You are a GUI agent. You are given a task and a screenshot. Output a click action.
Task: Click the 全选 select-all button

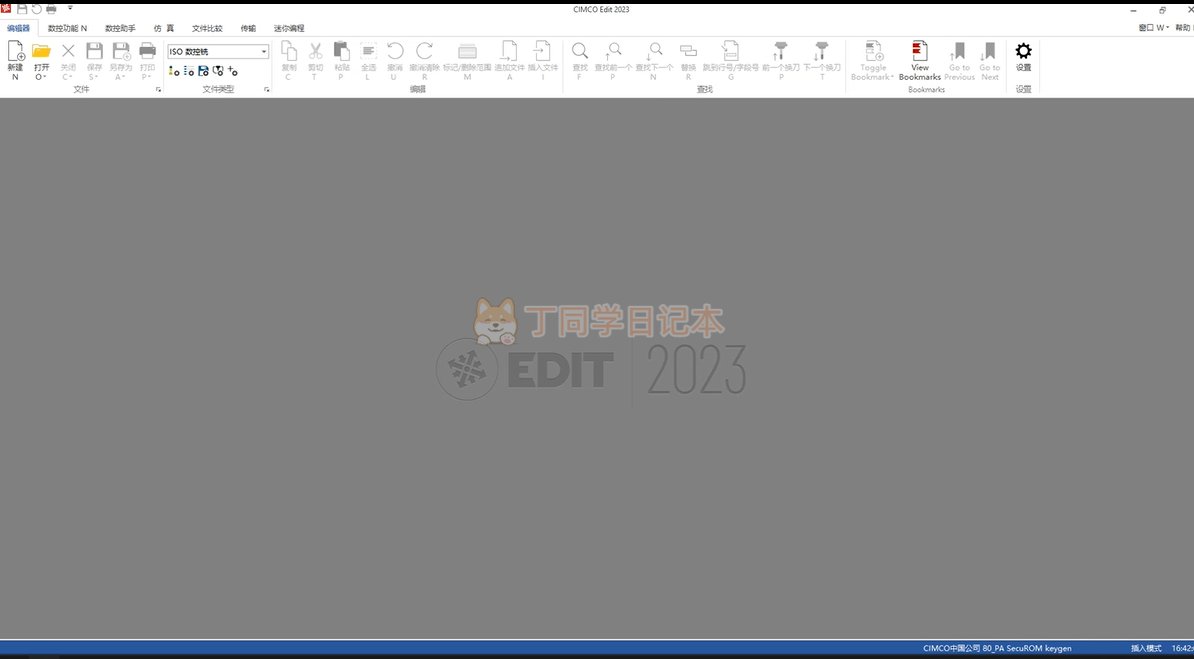point(368,60)
